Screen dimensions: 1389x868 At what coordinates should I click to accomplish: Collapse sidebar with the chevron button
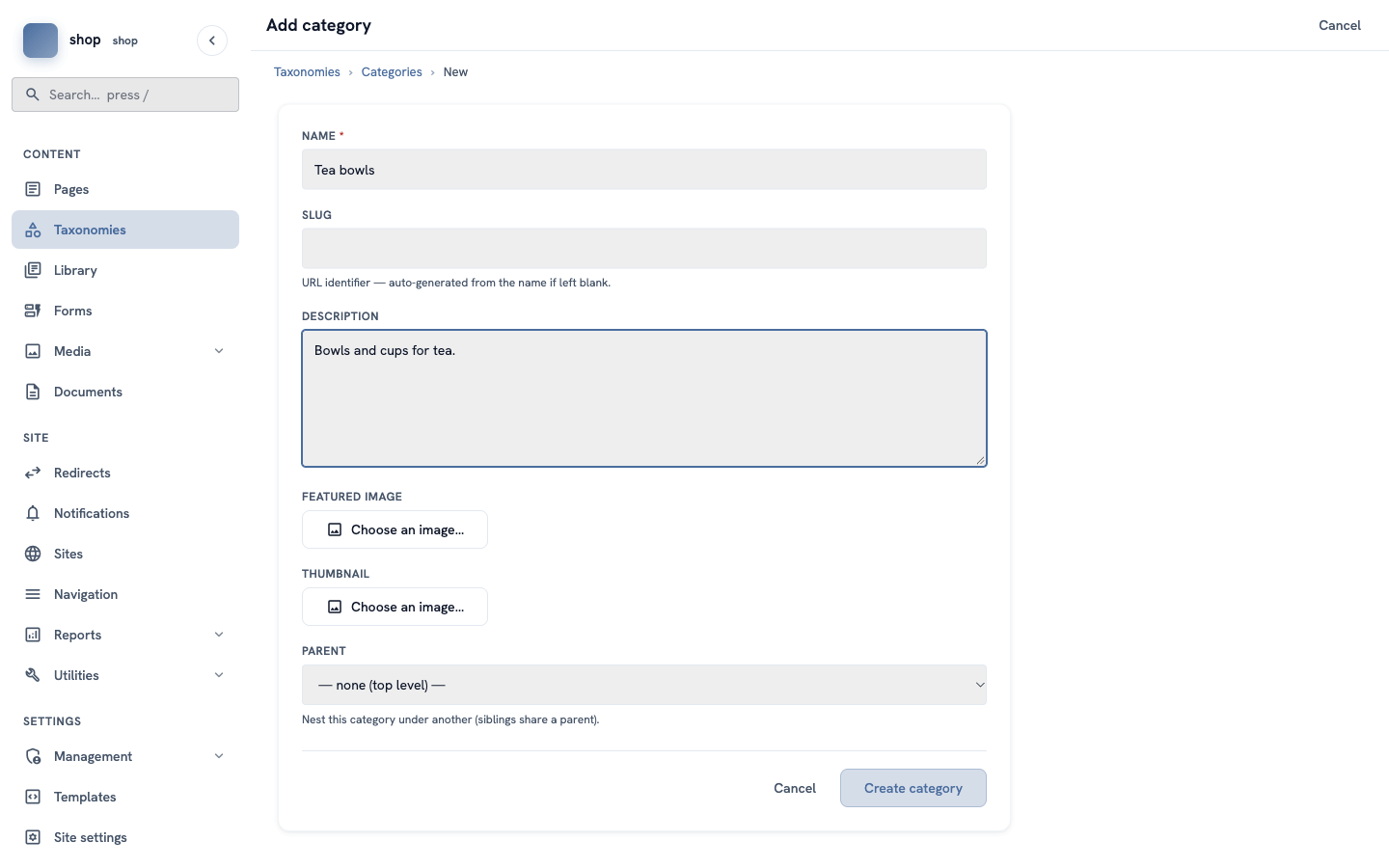(x=212, y=41)
